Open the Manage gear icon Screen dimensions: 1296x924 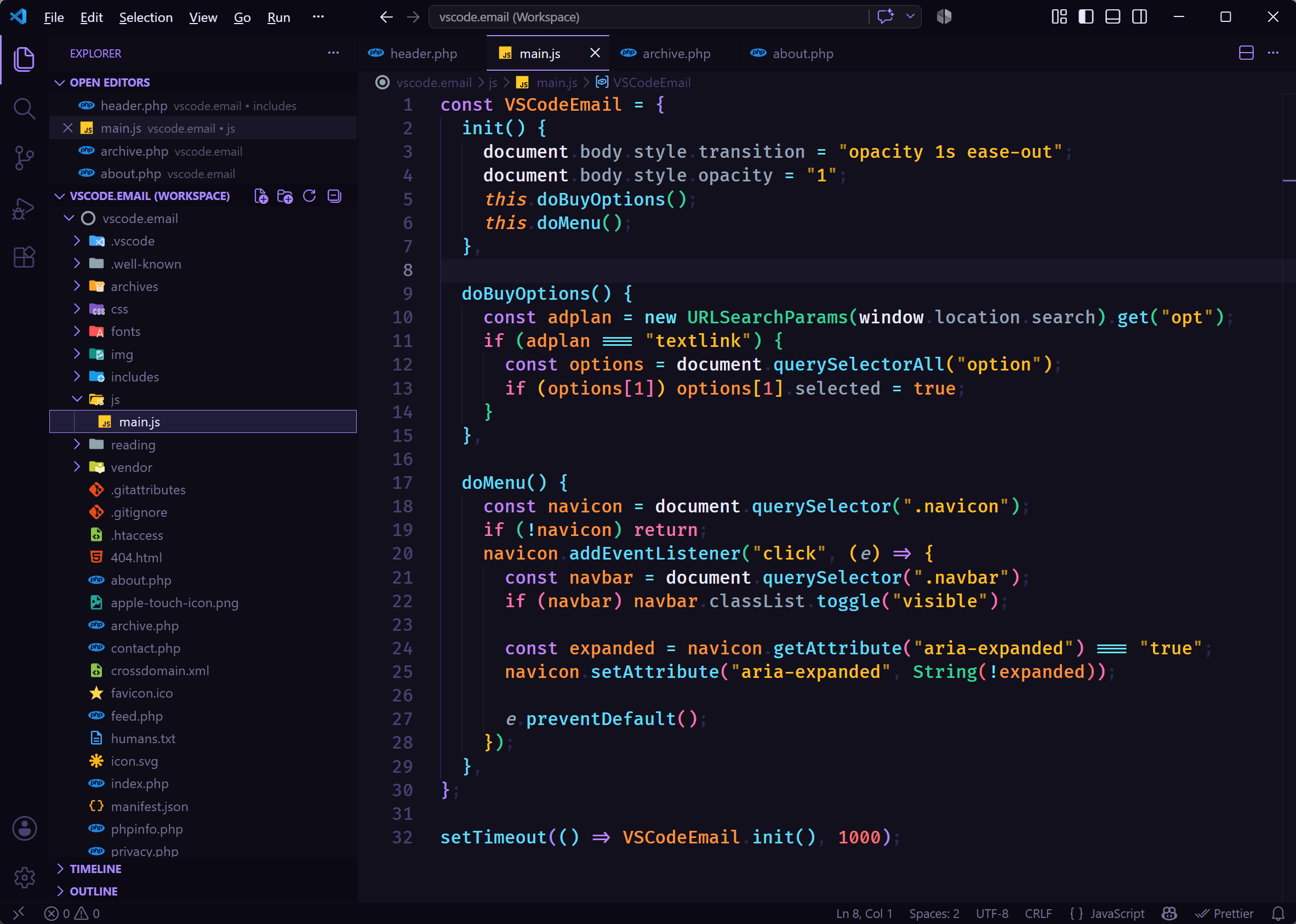[25, 877]
